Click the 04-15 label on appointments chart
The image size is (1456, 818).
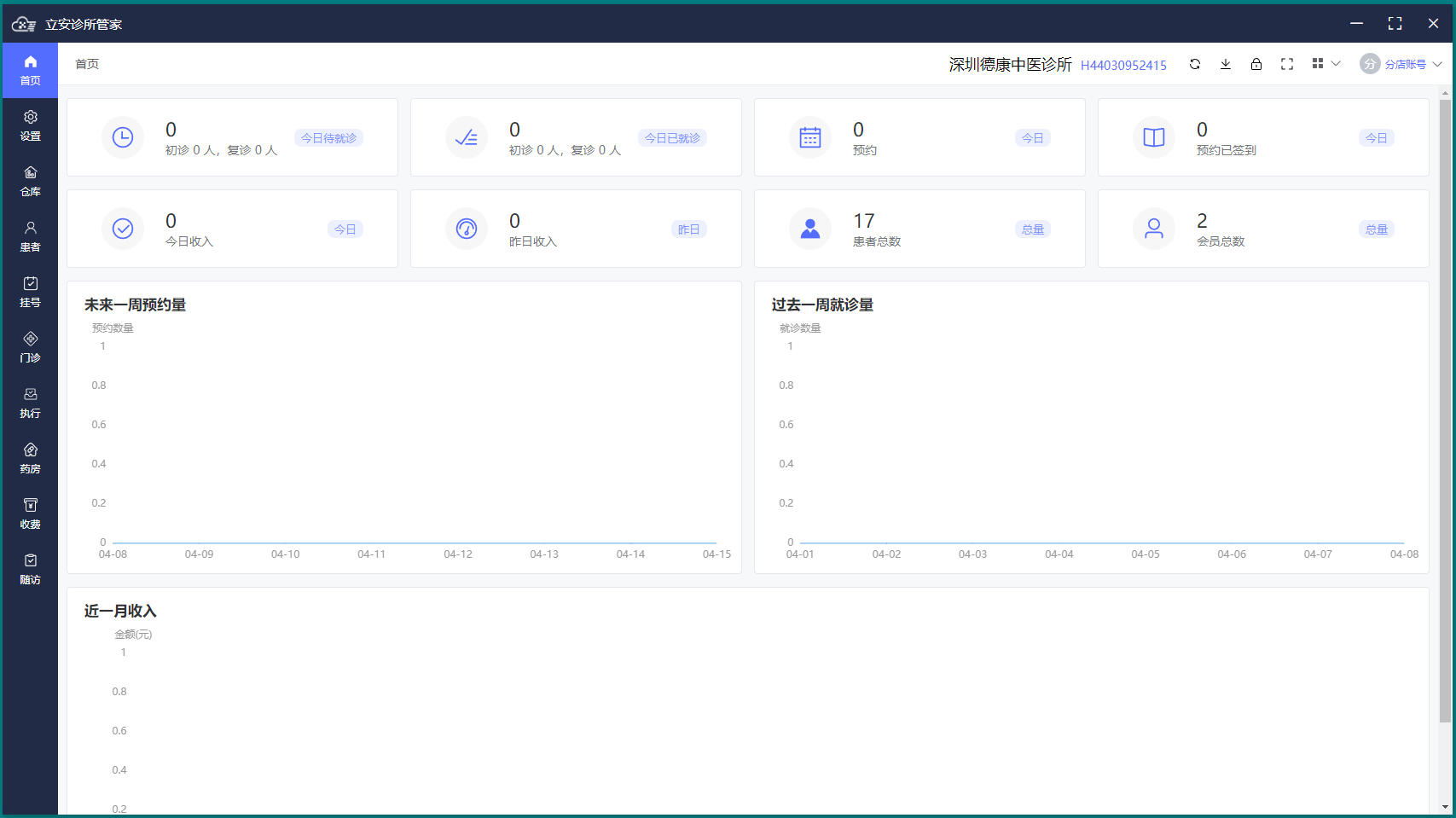[x=716, y=554]
